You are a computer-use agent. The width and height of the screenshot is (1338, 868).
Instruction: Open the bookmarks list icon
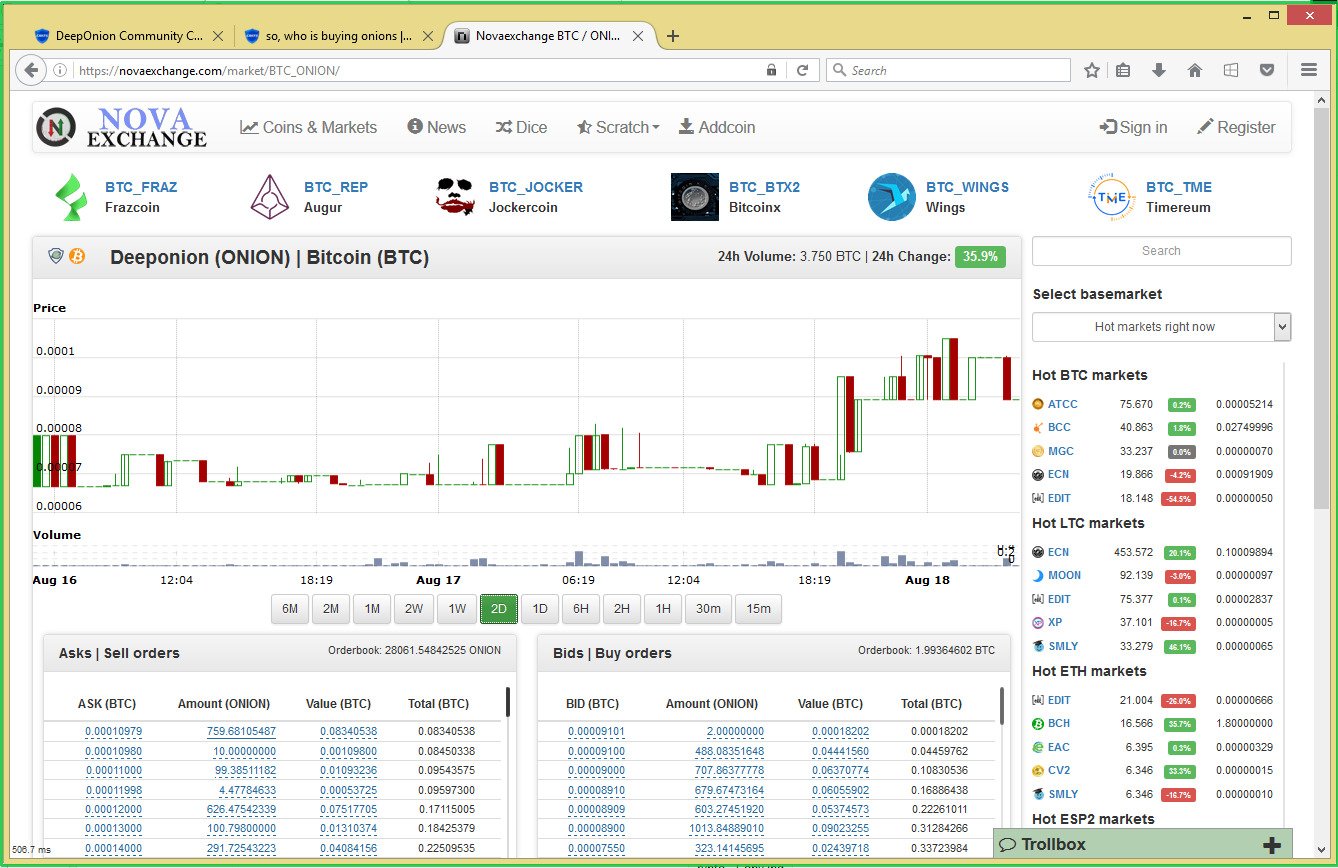1123,70
